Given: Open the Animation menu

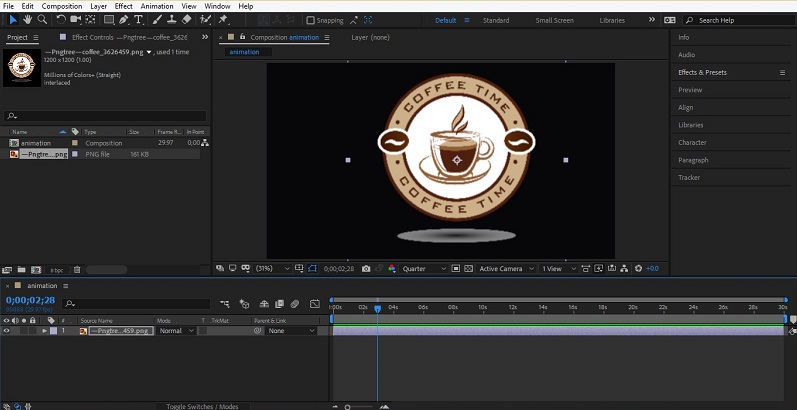Looking at the screenshot, I should 156,6.
